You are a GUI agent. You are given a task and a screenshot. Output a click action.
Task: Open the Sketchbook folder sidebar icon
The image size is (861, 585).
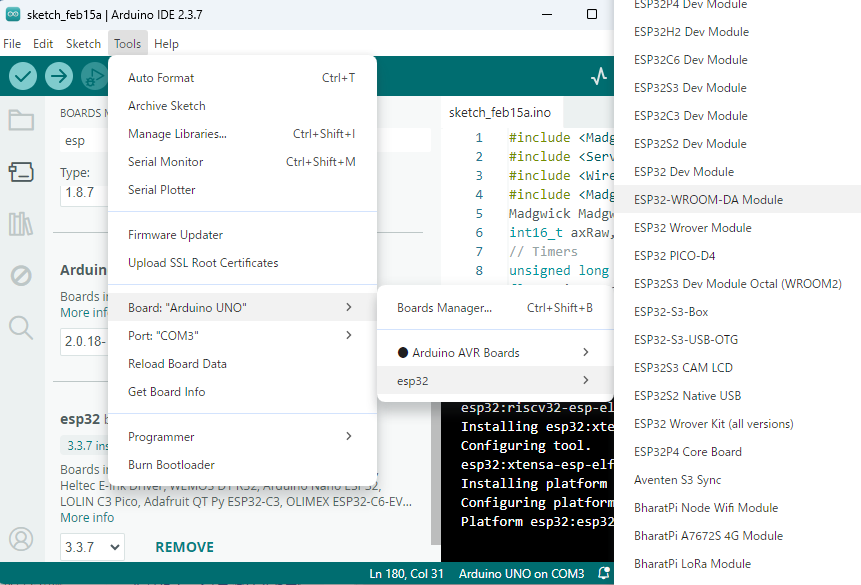coord(21,121)
